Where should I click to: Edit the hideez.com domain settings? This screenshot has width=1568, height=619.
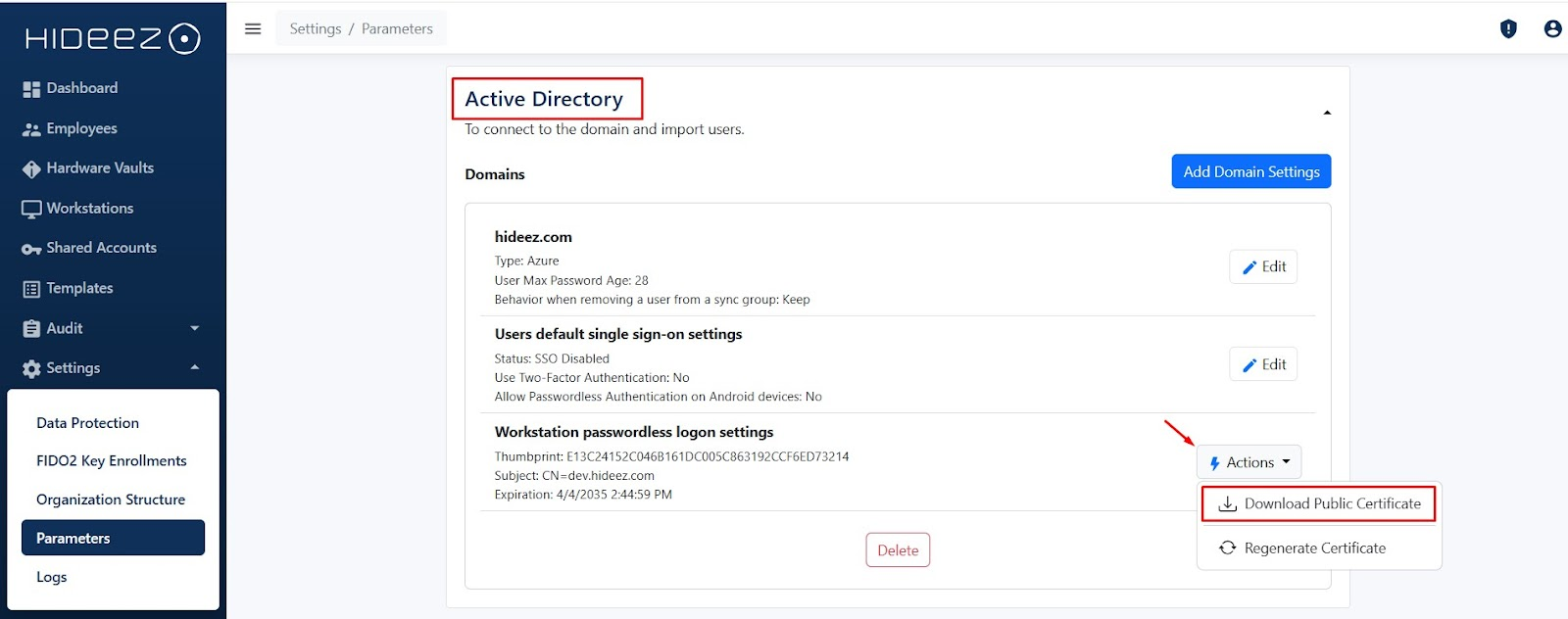point(1263,266)
